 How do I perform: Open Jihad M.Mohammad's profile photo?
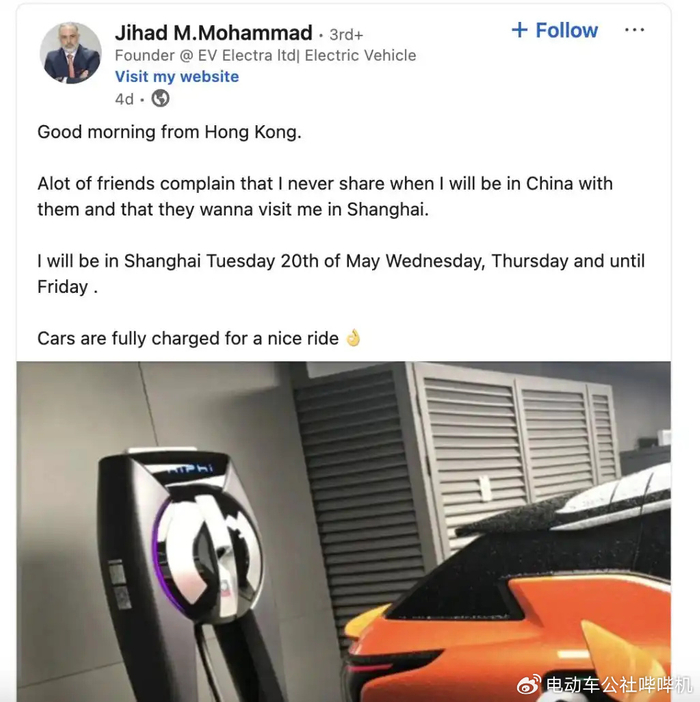point(71,53)
